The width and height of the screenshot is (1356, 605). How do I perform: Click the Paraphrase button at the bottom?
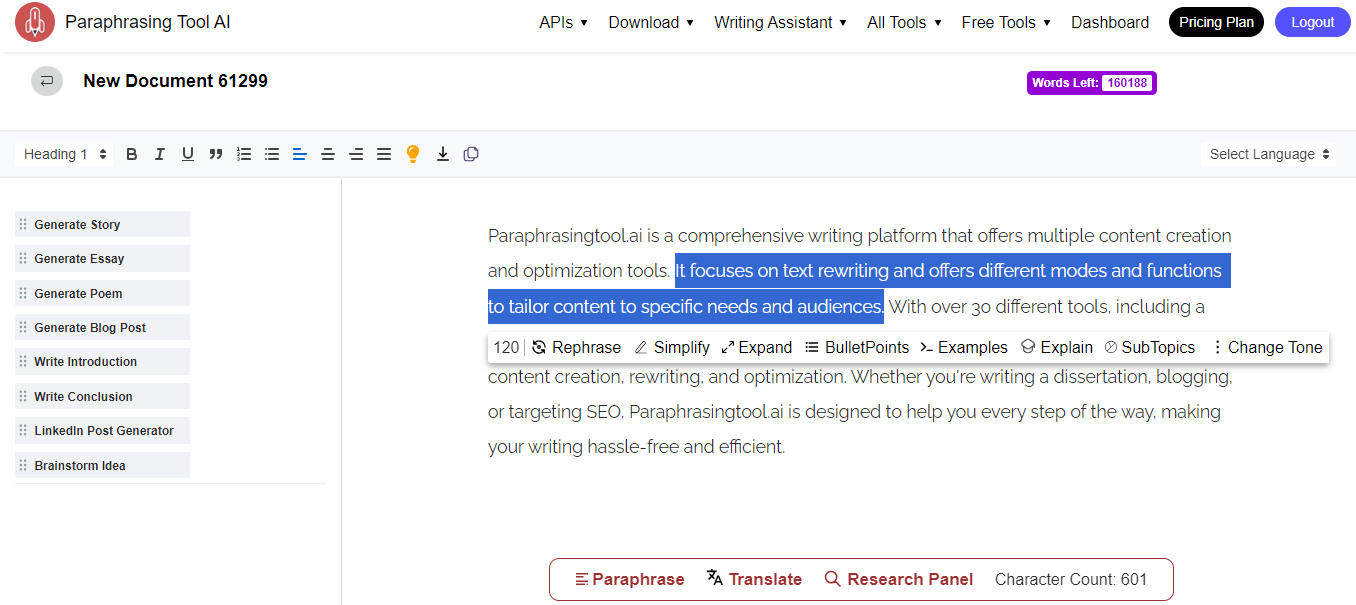point(630,579)
